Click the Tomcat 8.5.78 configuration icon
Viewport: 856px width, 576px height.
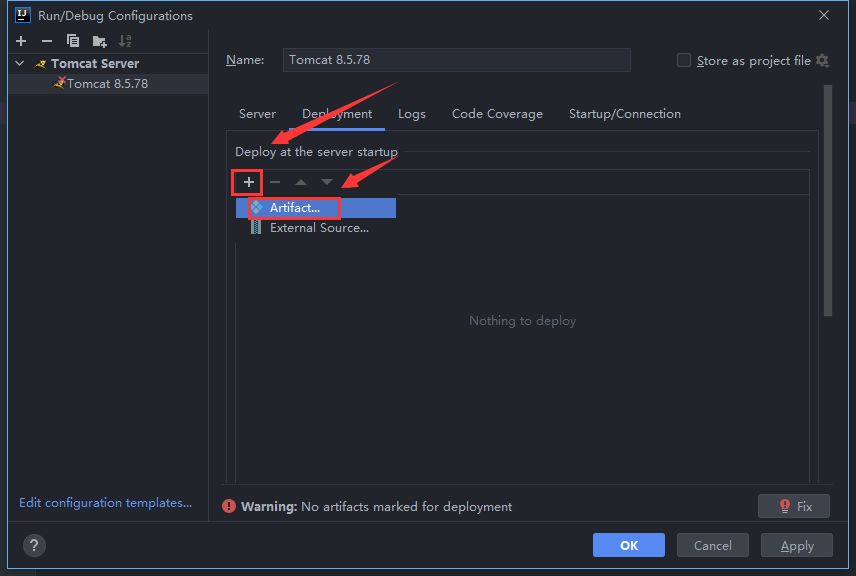tap(59, 83)
